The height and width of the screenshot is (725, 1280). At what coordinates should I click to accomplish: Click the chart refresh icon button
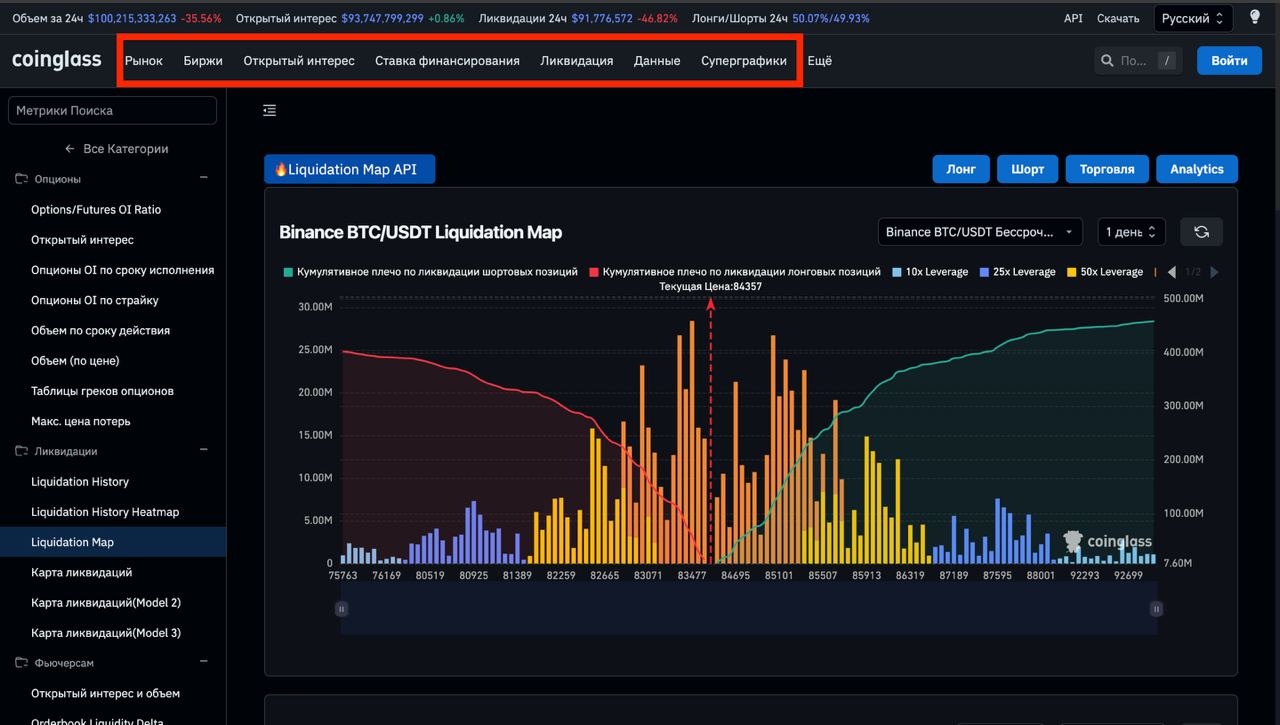(x=1201, y=232)
